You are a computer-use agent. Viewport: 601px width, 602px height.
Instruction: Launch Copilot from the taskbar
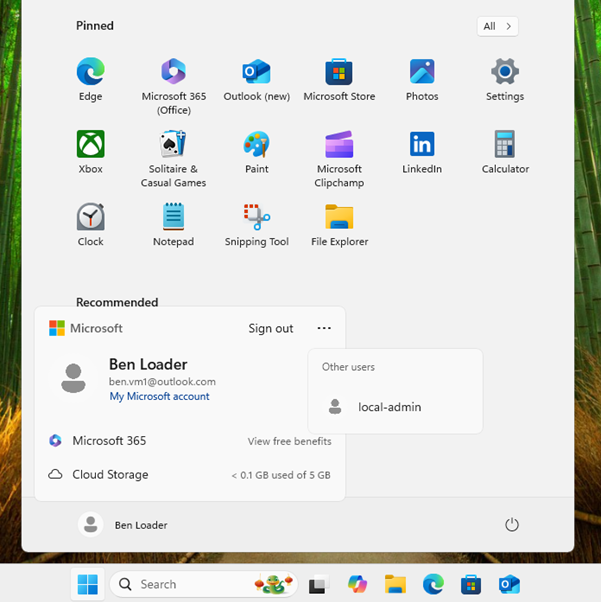(357, 584)
